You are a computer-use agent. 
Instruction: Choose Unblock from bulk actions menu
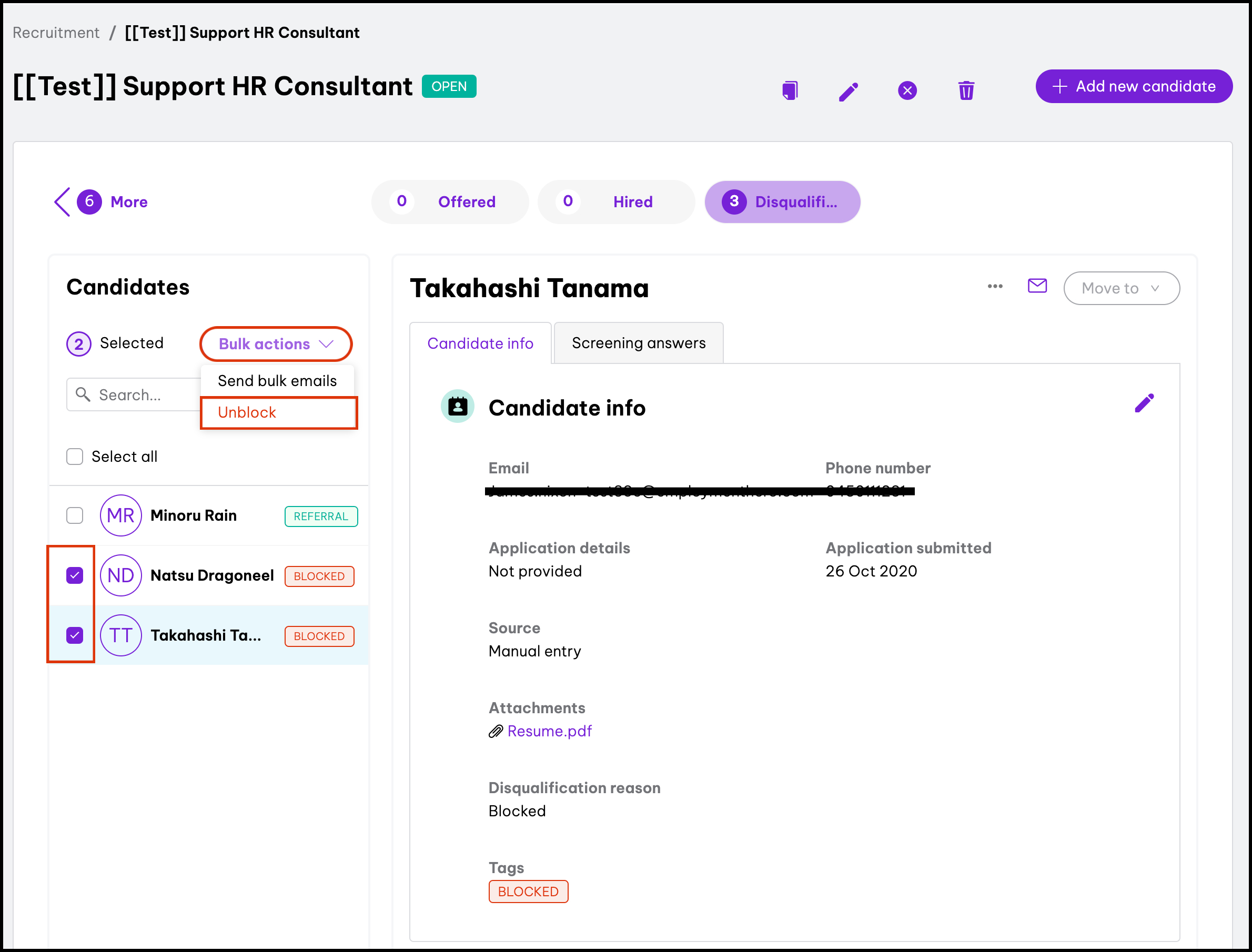[247, 412]
